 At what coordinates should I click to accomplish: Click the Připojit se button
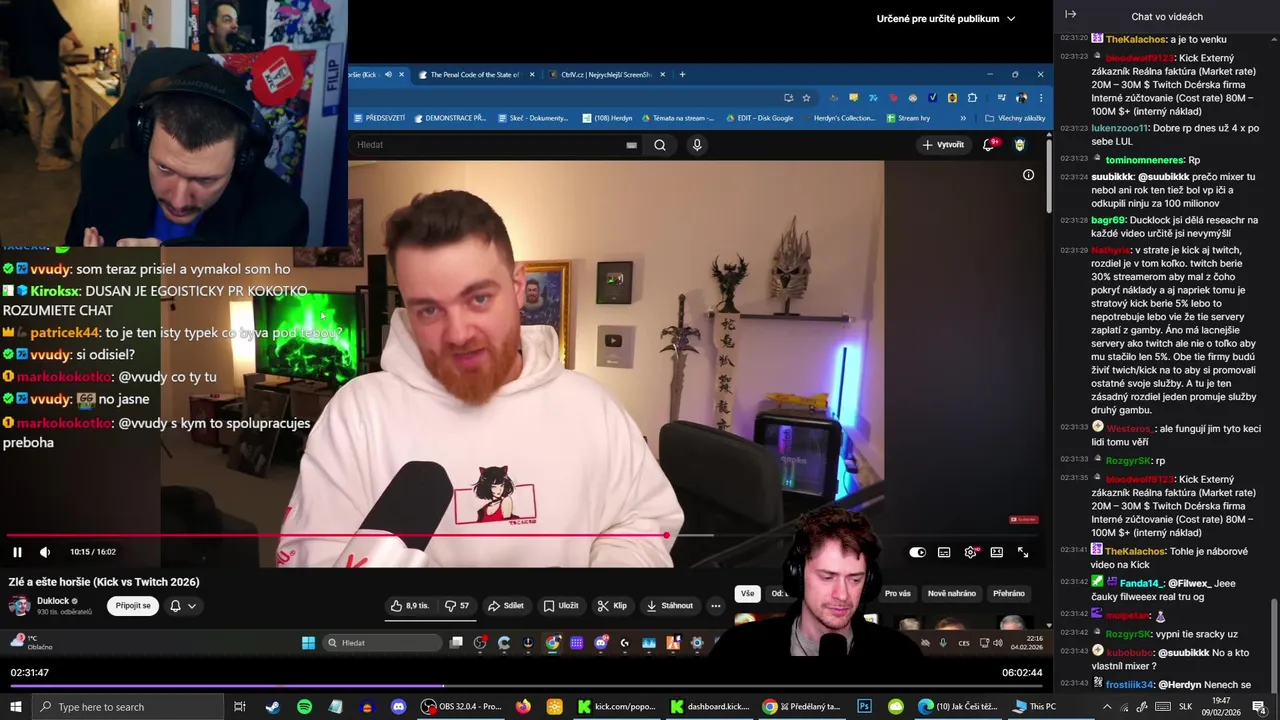click(x=133, y=605)
